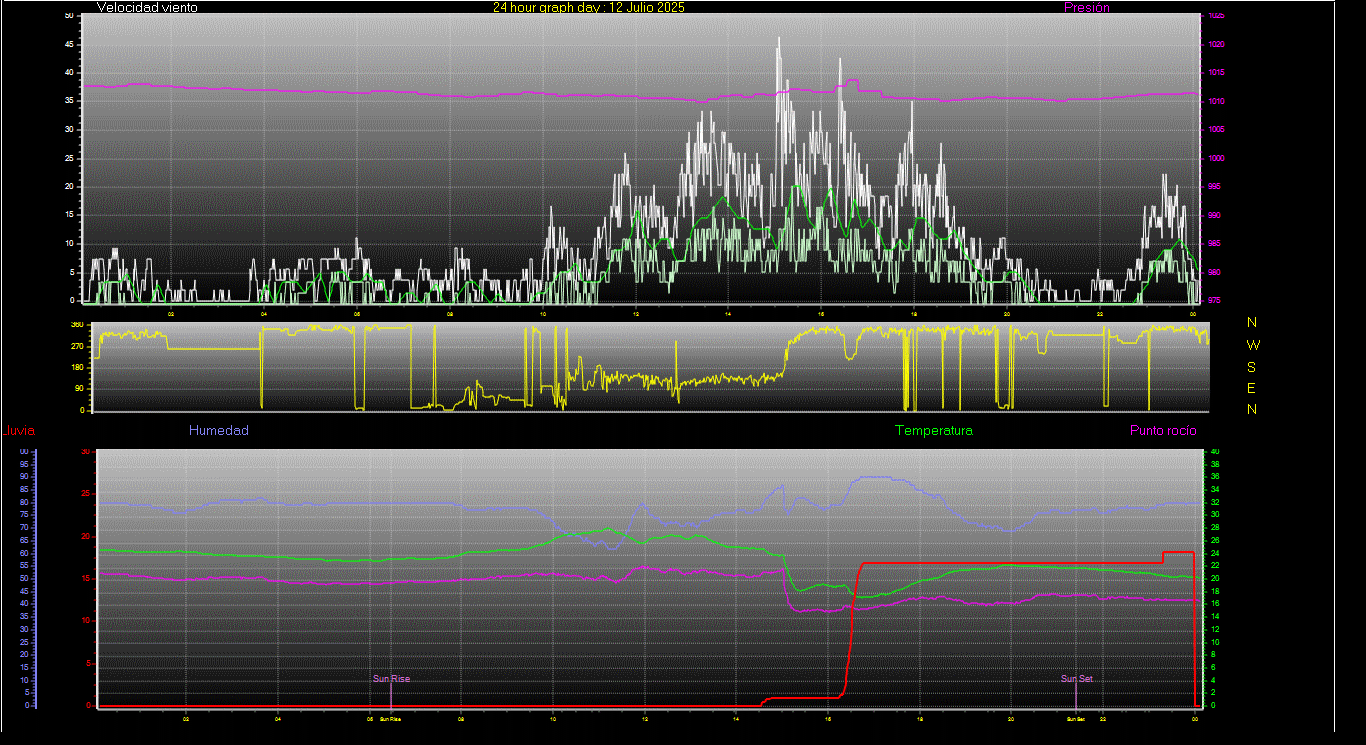The height and width of the screenshot is (745, 1366).
Task: Click the magenta 'Presión' label
Action: (1087, 7)
